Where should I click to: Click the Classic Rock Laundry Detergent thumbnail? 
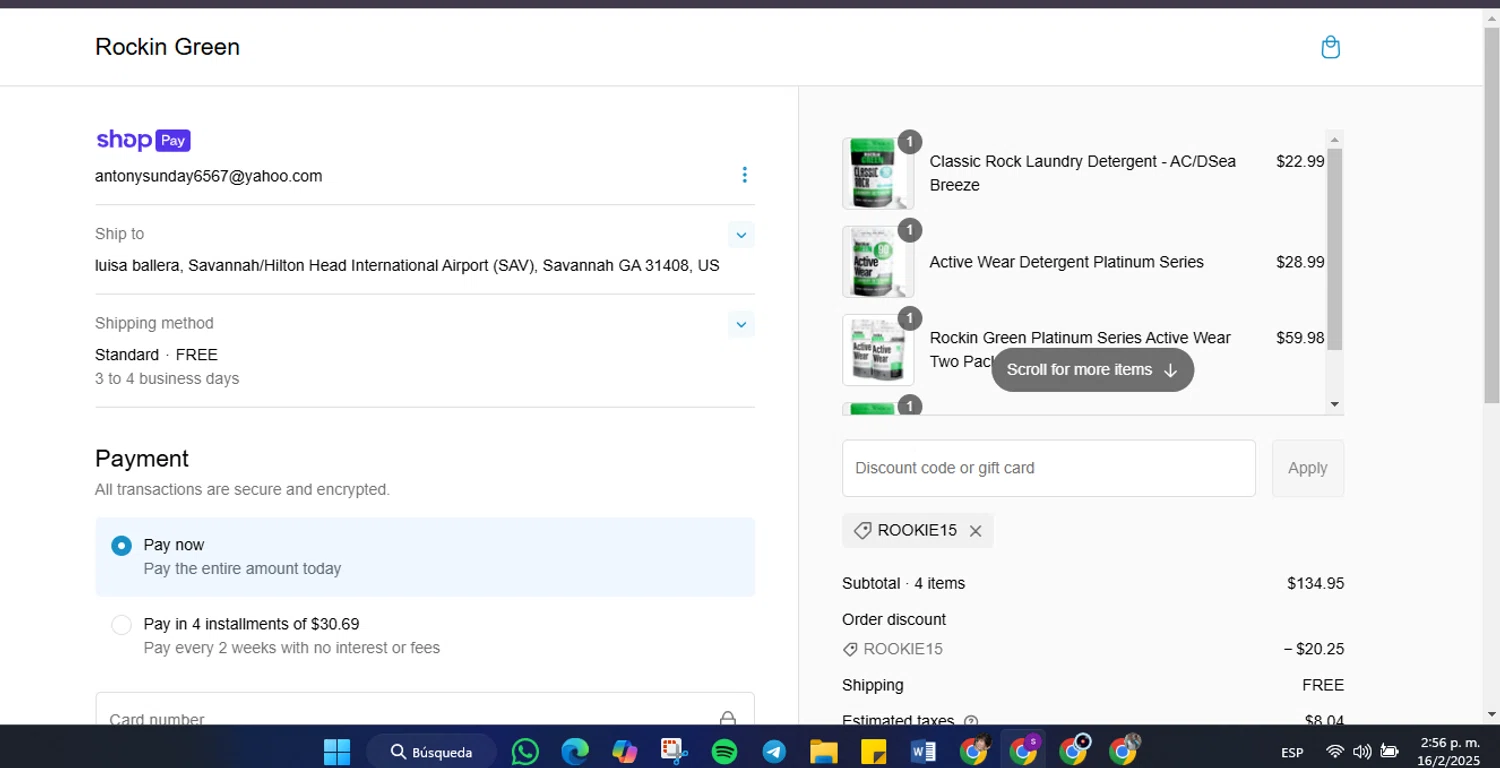[878, 174]
